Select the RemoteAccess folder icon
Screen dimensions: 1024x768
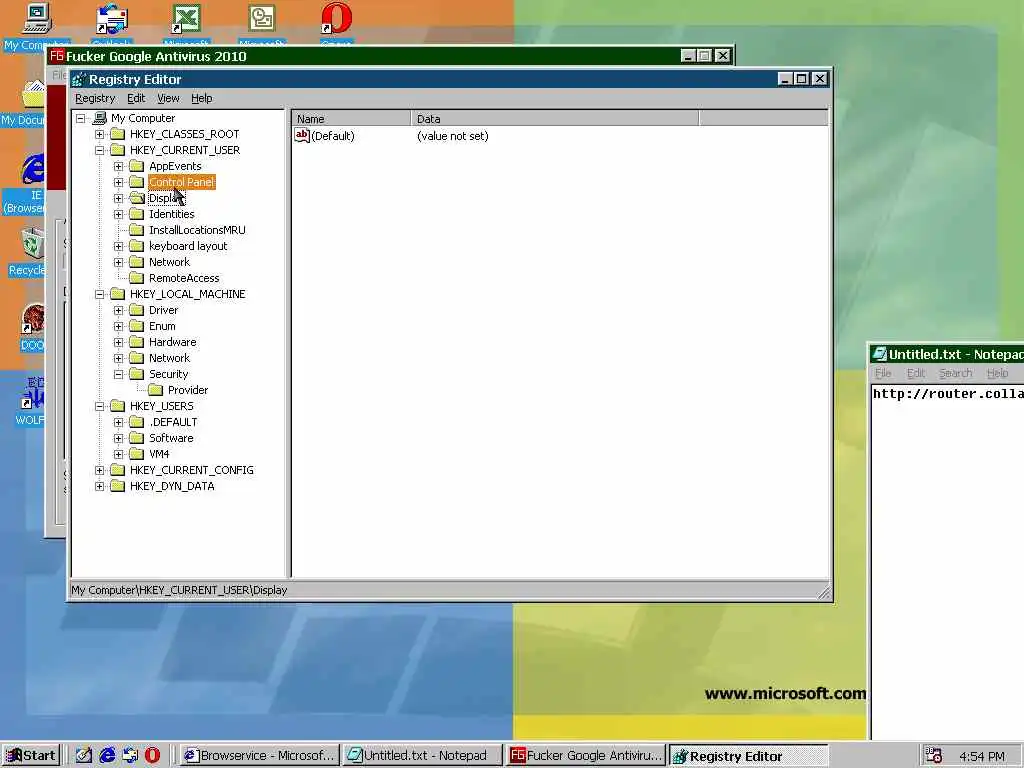136,278
